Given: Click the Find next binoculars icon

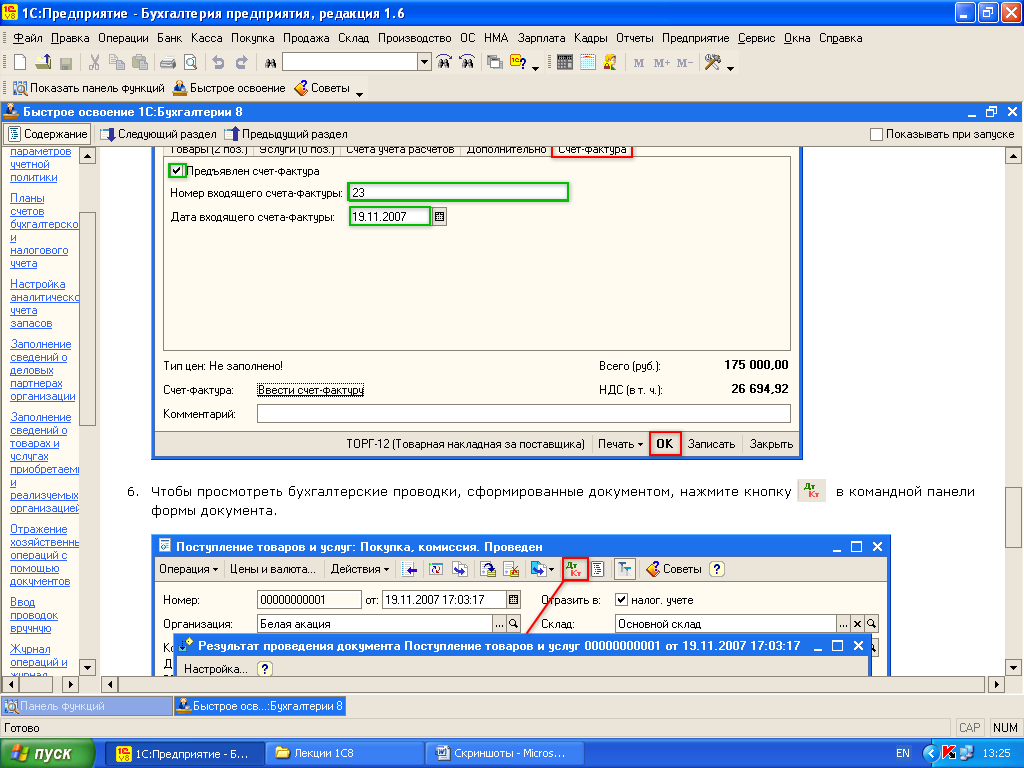Looking at the screenshot, I should (x=444, y=63).
